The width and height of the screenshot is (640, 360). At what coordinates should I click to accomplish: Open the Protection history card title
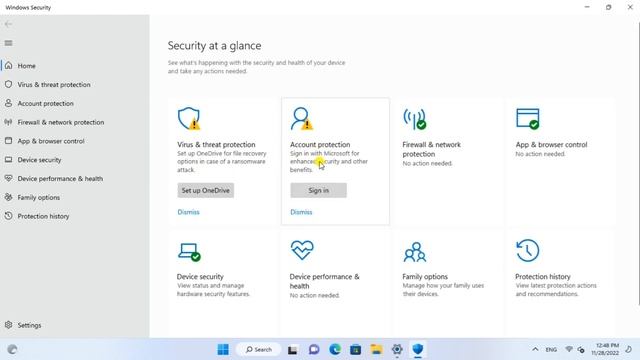(x=542, y=276)
